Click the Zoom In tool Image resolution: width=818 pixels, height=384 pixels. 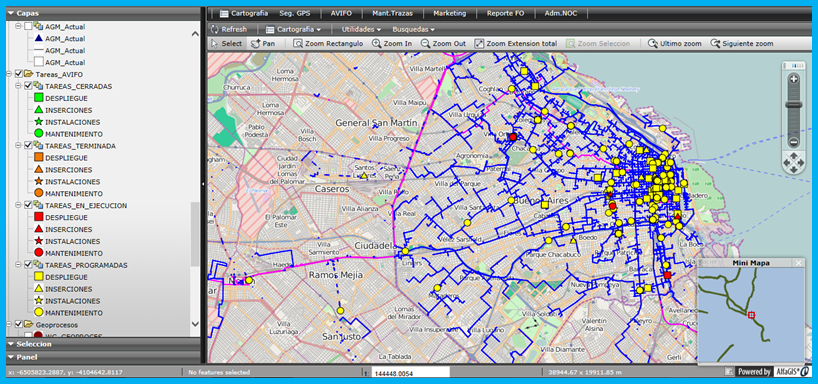(x=392, y=44)
